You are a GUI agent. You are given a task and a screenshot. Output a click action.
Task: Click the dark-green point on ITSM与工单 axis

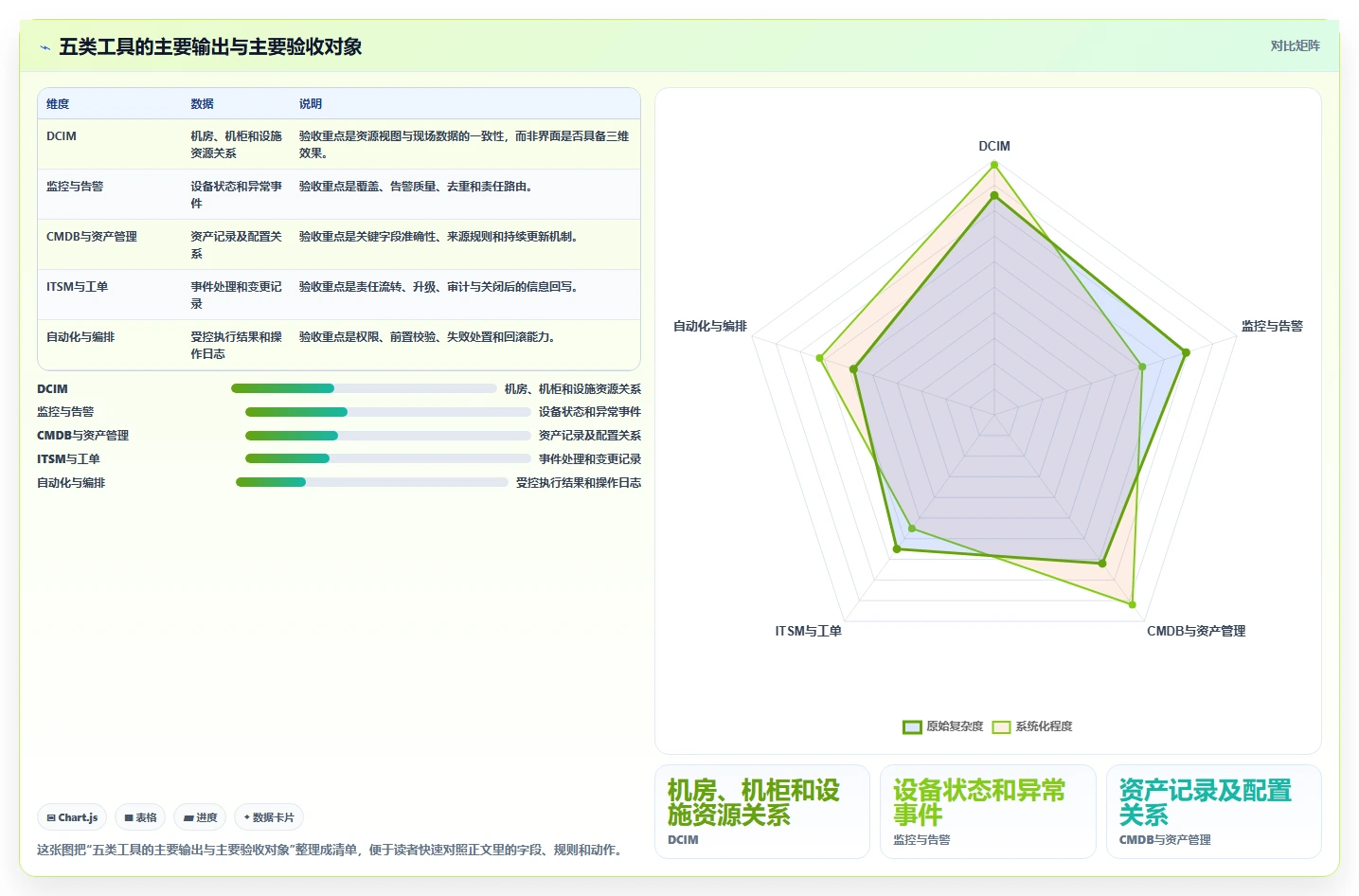tap(897, 549)
